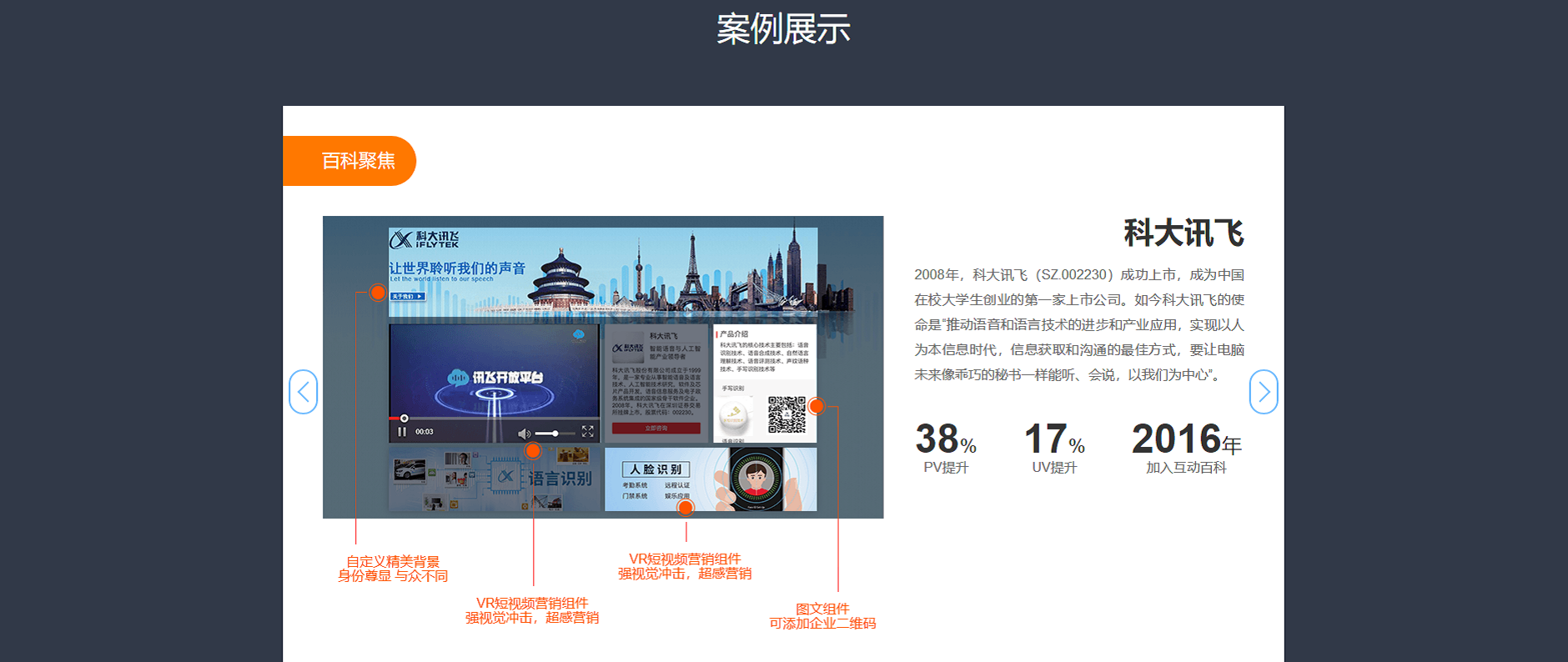Enter fullscreen on the video player
This screenshot has width=1568, height=662.
click(587, 432)
